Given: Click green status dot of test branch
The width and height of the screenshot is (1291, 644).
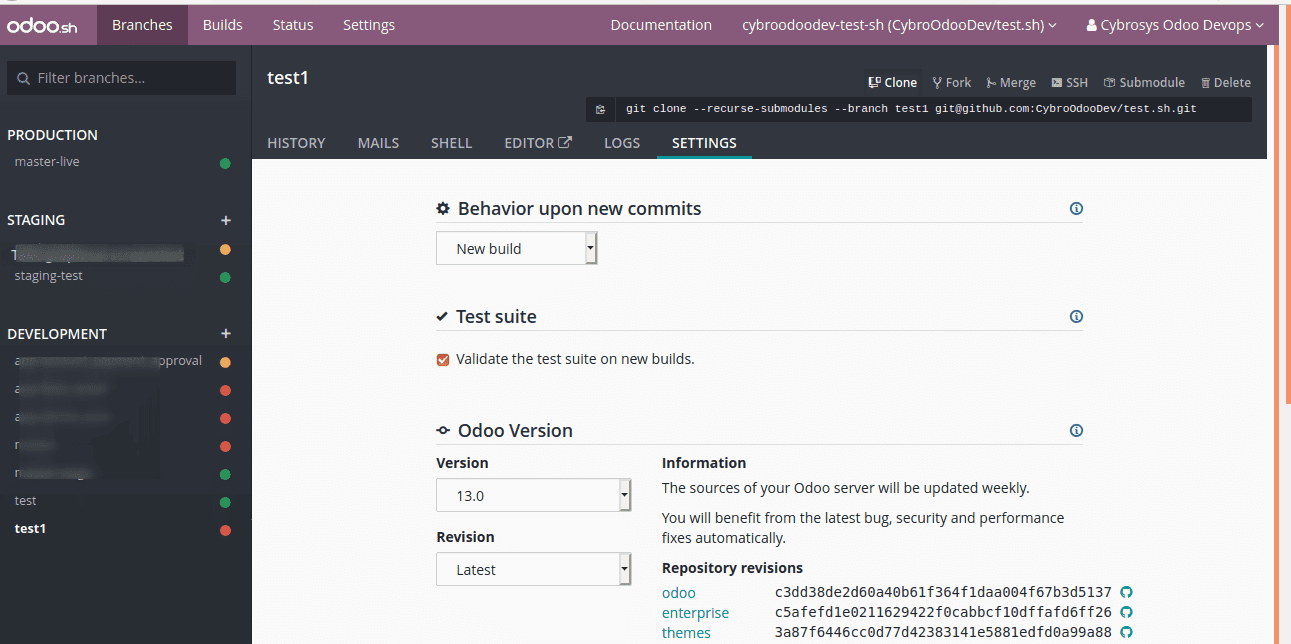Looking at the screenshot, I should [x=225, y=502].
